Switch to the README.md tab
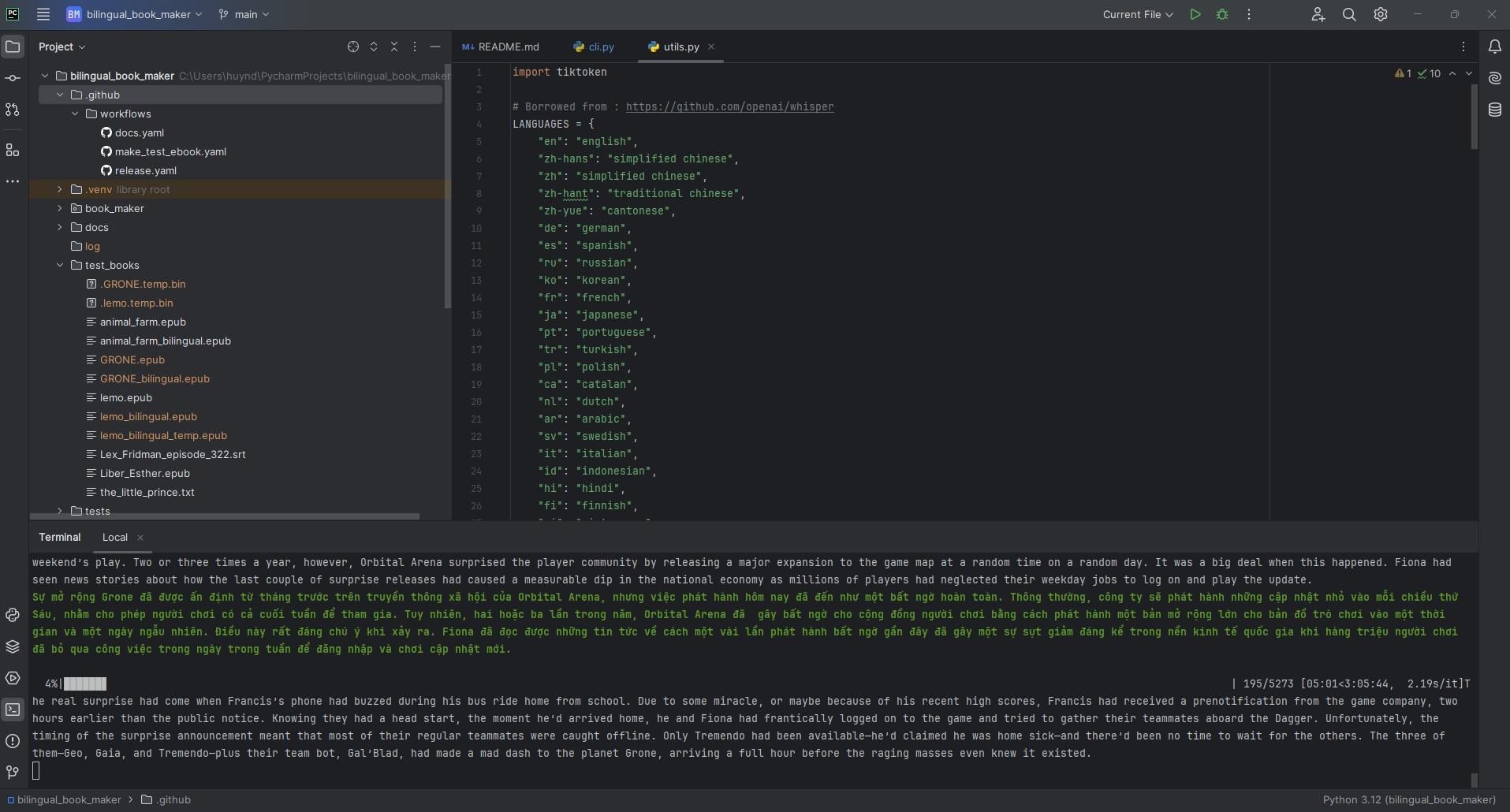The width and height of the screenshot is (1510, 812). point(501,47)
